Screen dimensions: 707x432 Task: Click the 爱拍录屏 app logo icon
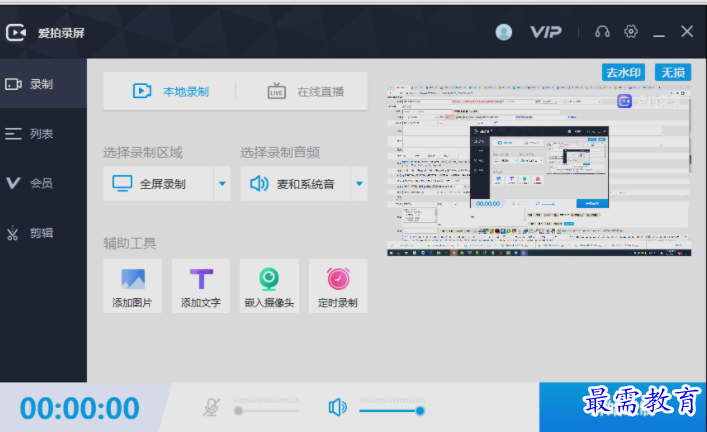(x=16, y=32)
